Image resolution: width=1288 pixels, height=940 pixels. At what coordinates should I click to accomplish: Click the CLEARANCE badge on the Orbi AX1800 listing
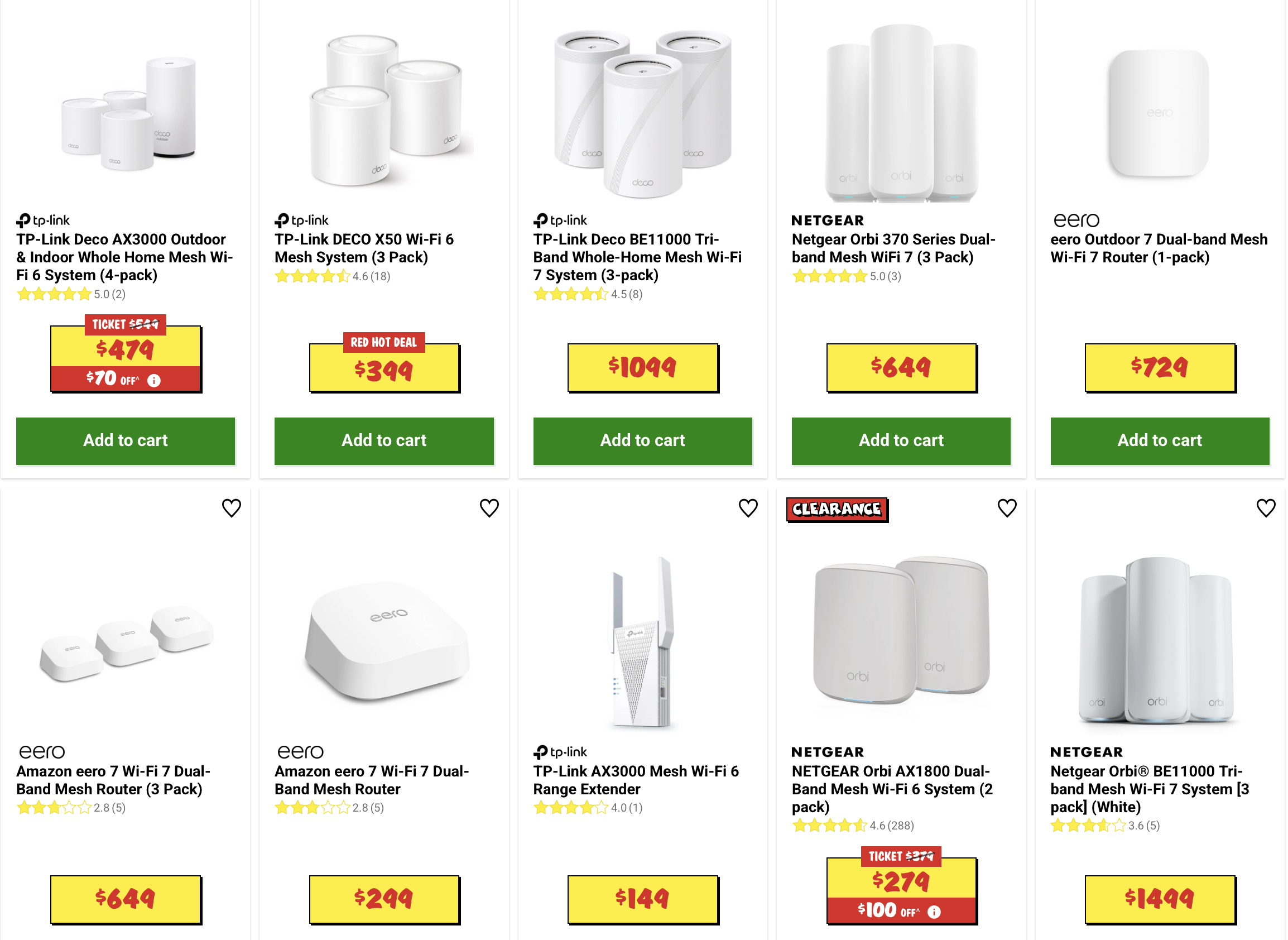[837, 510]
